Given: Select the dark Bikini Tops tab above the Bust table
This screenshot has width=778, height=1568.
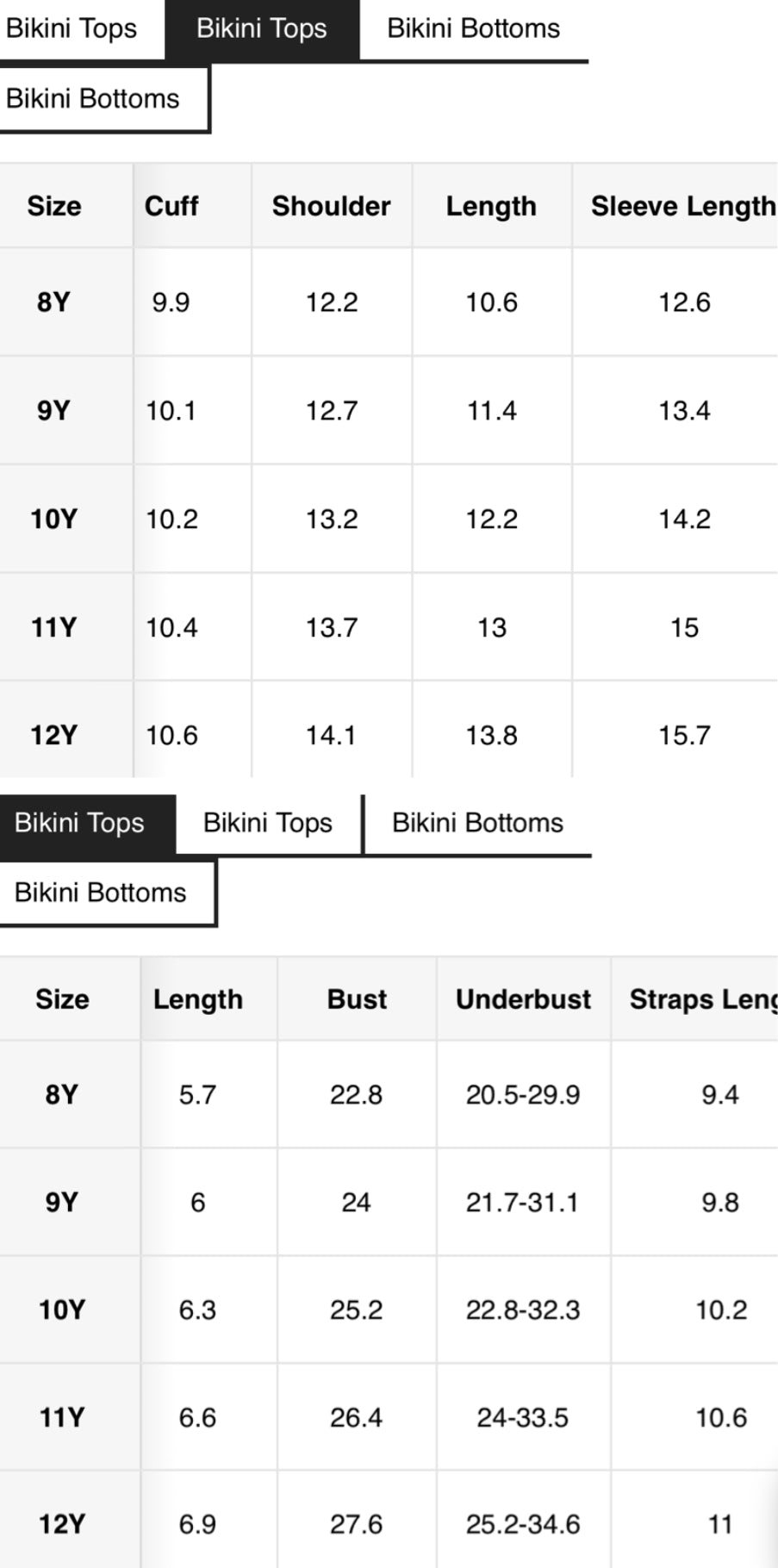Looking at the screenshot, I should pyautogui.click(x=79, y=823).
